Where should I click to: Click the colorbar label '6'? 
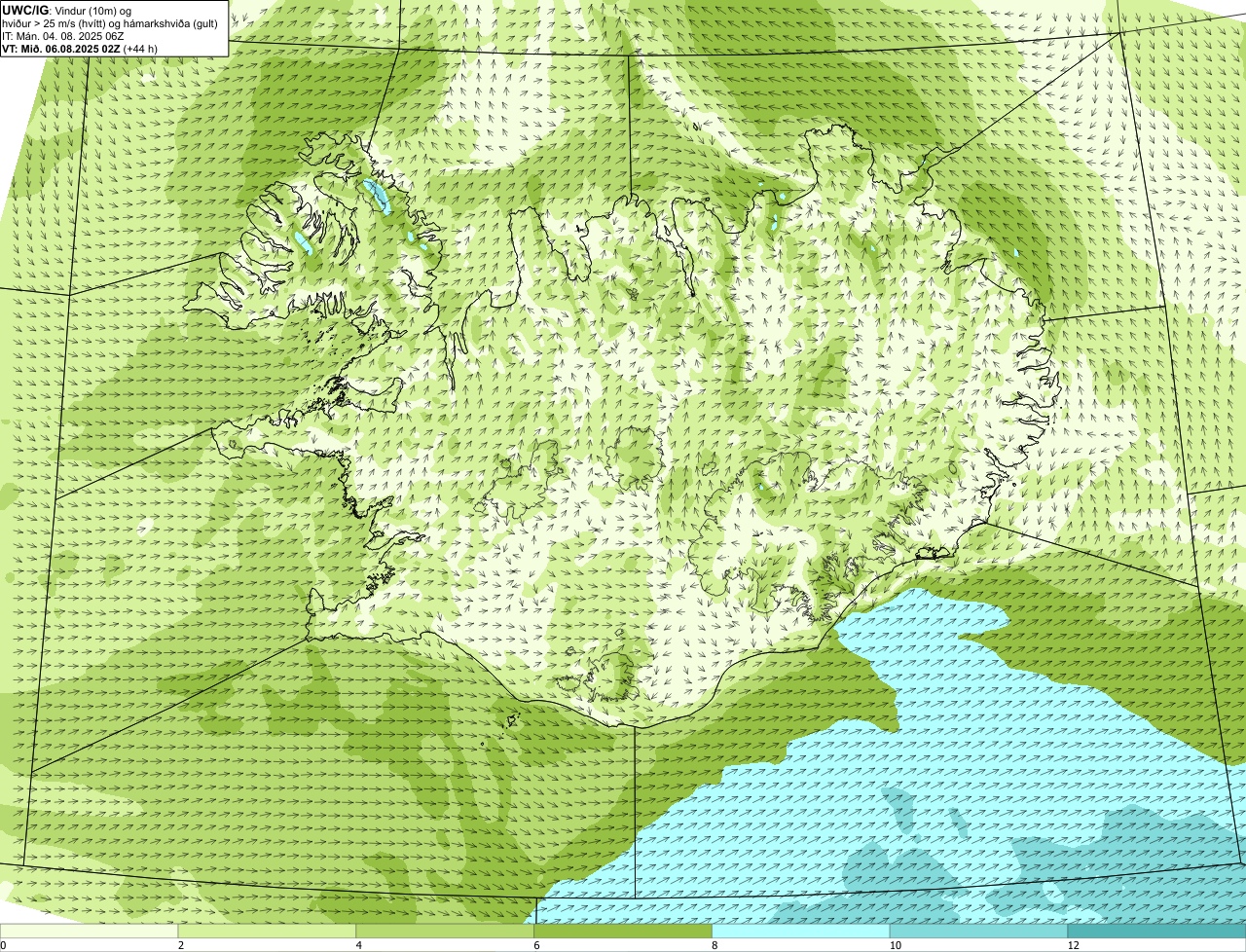click(536, 945)
